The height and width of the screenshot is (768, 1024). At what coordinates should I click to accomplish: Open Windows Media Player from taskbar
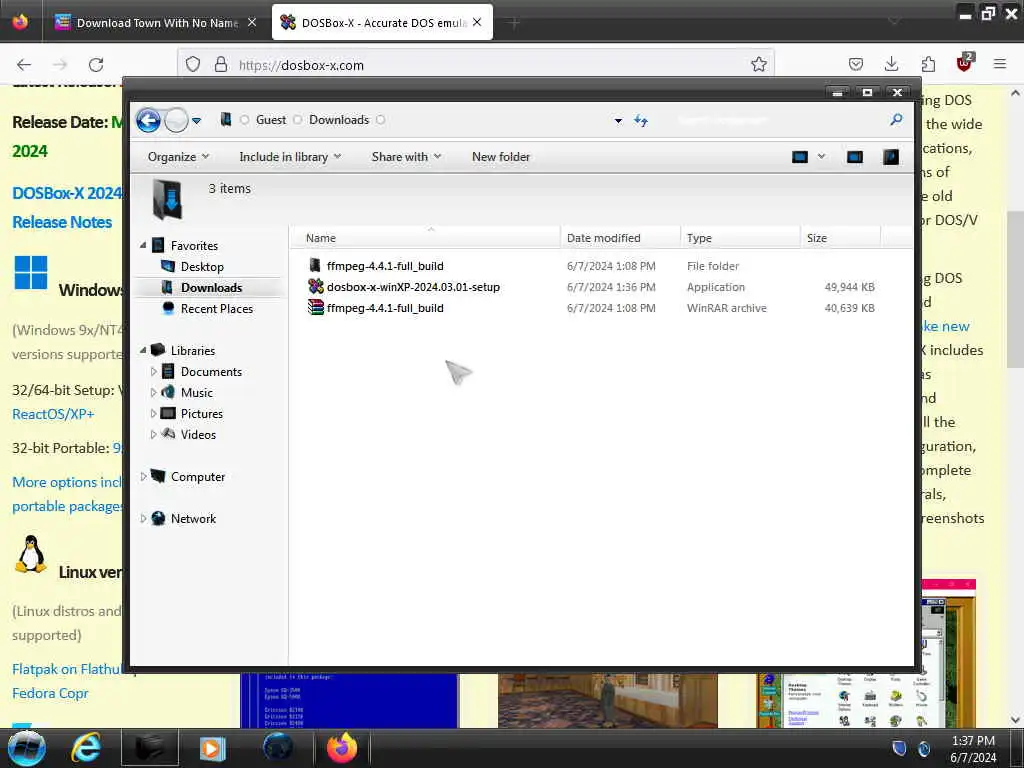212,748
